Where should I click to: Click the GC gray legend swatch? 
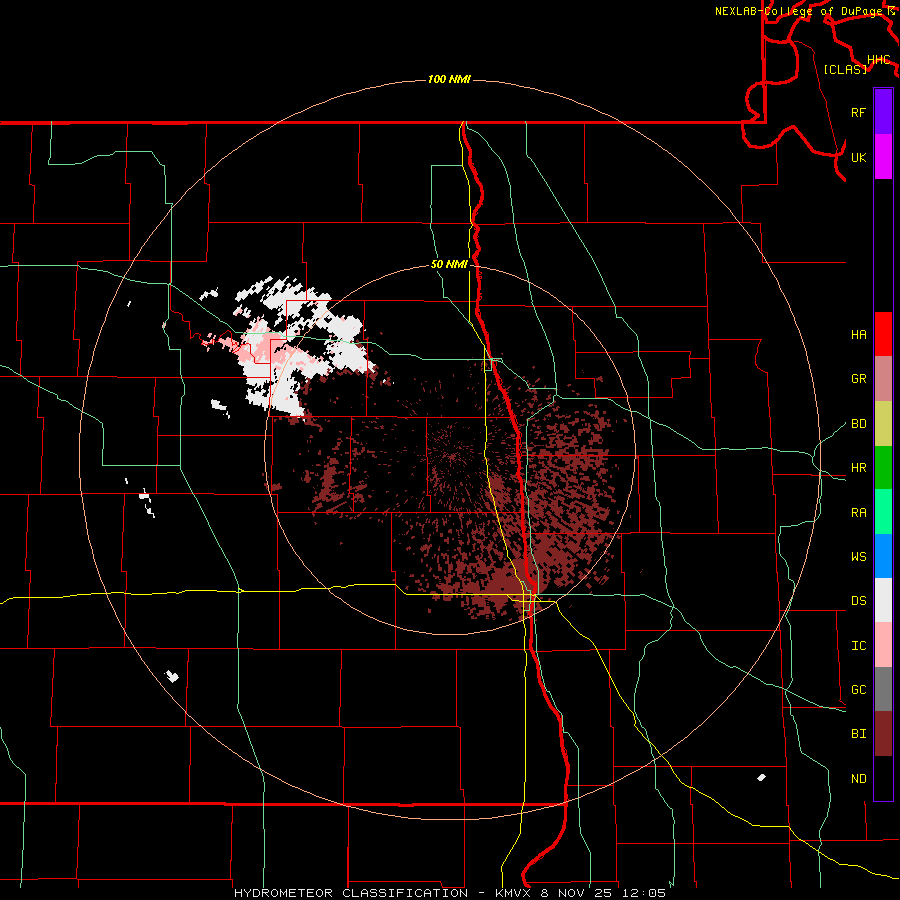click(x=883, y=689)
